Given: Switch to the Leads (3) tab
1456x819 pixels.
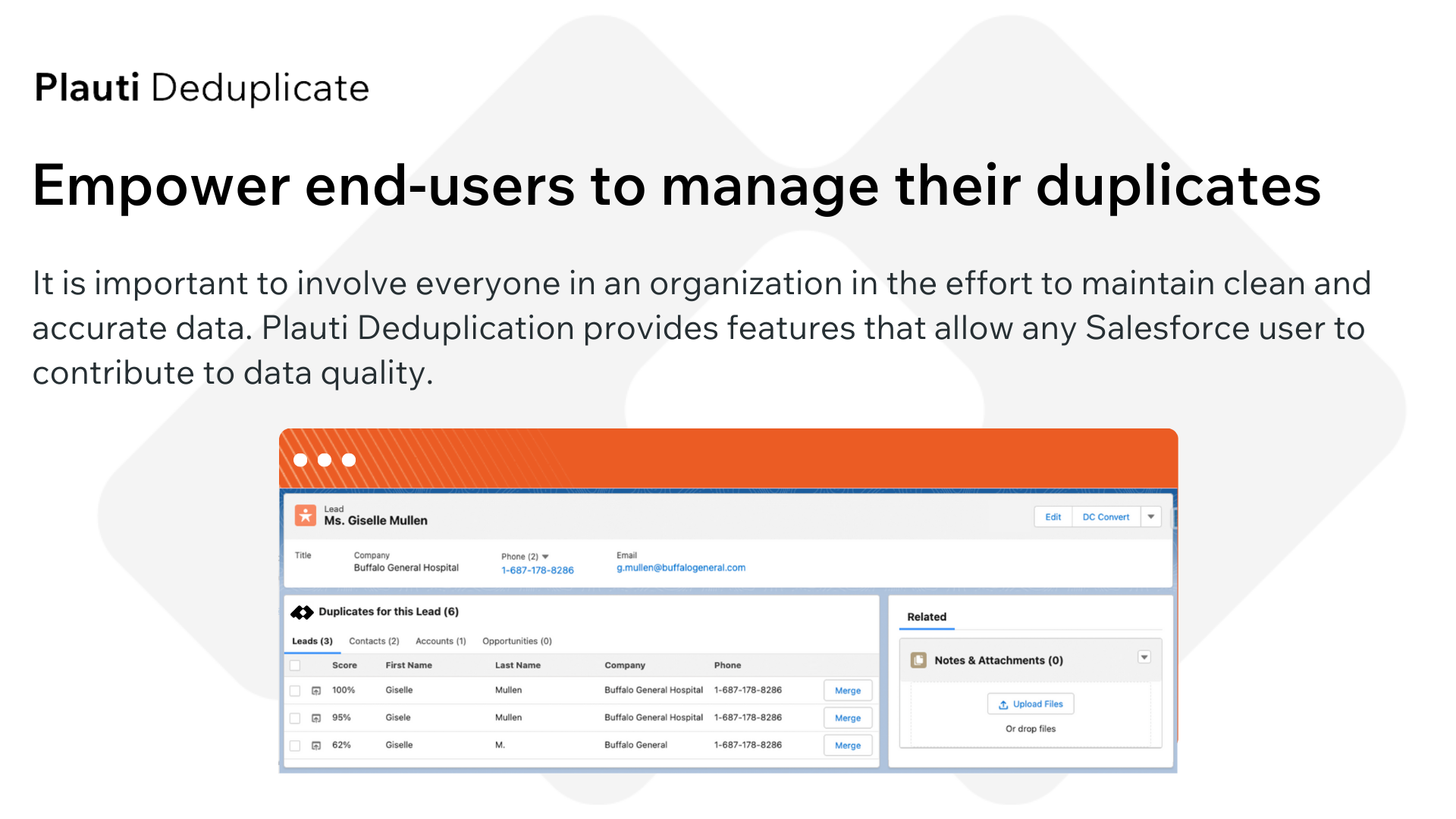Looking at the screenshot, I should (312, 642).
